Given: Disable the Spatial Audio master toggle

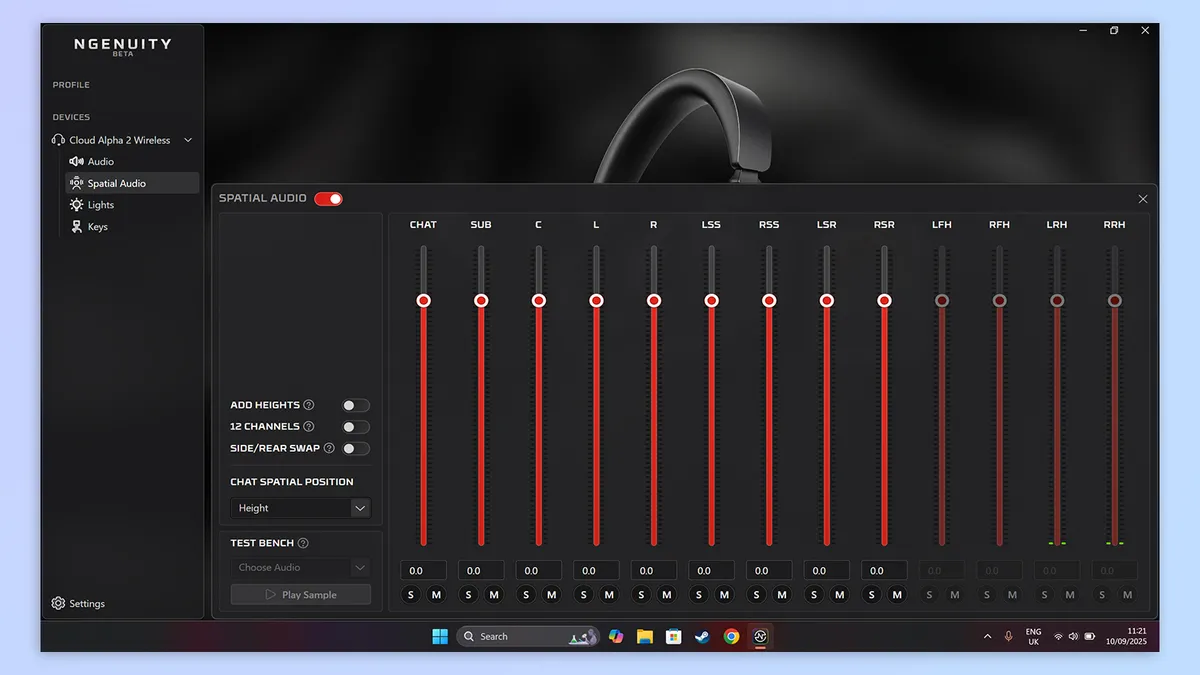Looking at the screenshot, I should [x=330, y=198].
